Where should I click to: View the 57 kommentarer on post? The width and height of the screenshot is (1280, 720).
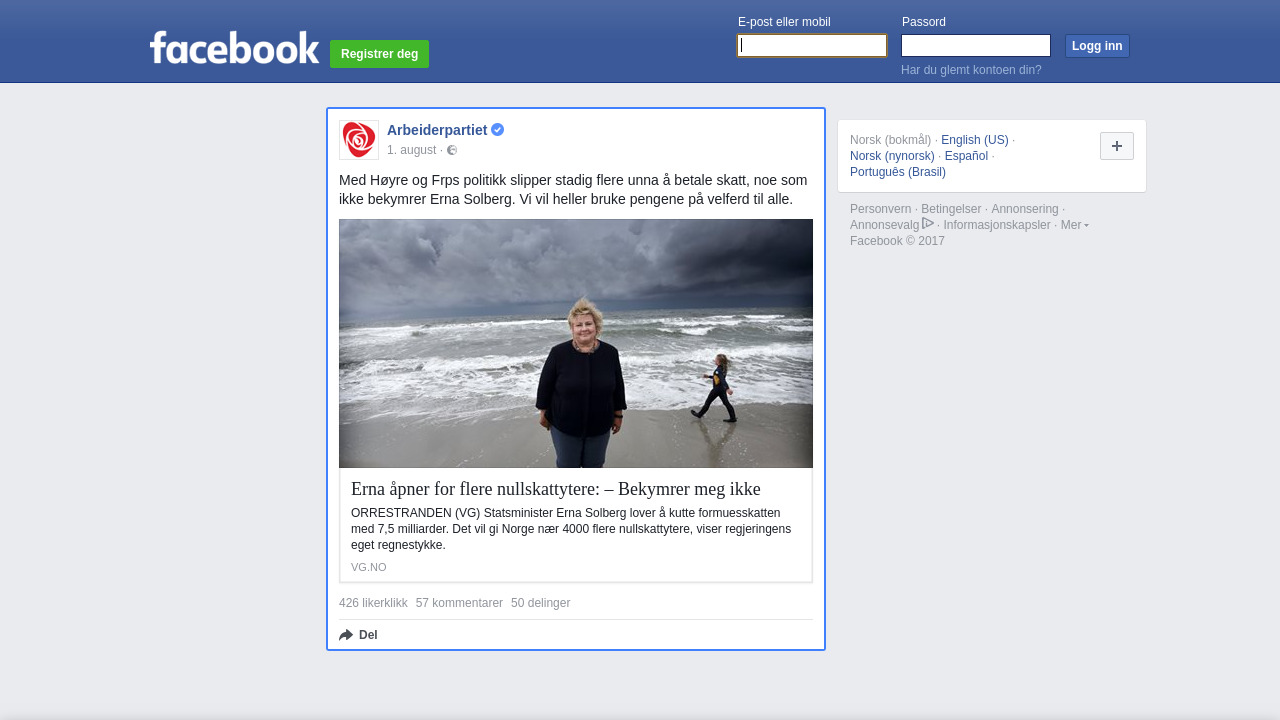[459, 603]
